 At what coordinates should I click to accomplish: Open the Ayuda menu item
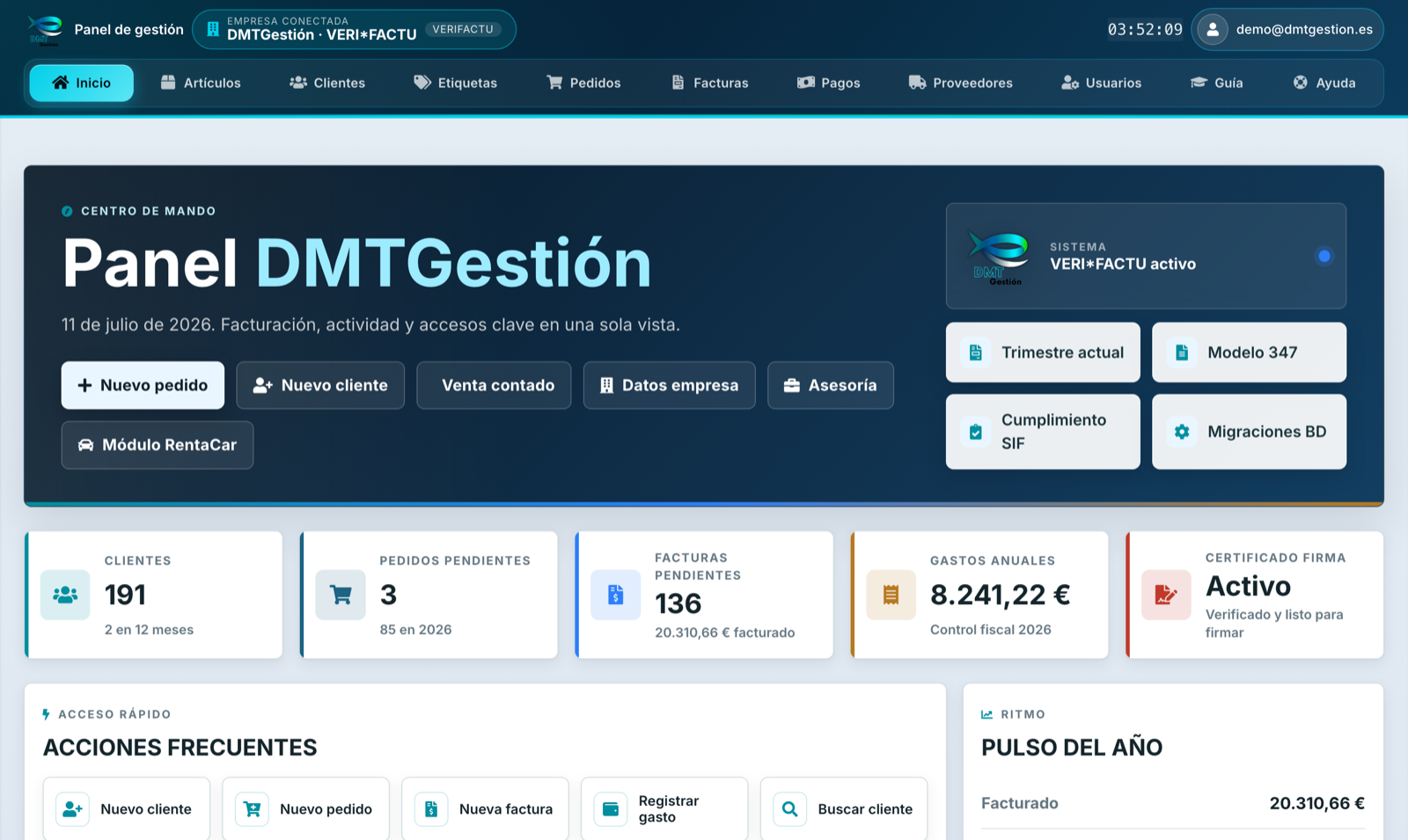[x=1324, y=83]
